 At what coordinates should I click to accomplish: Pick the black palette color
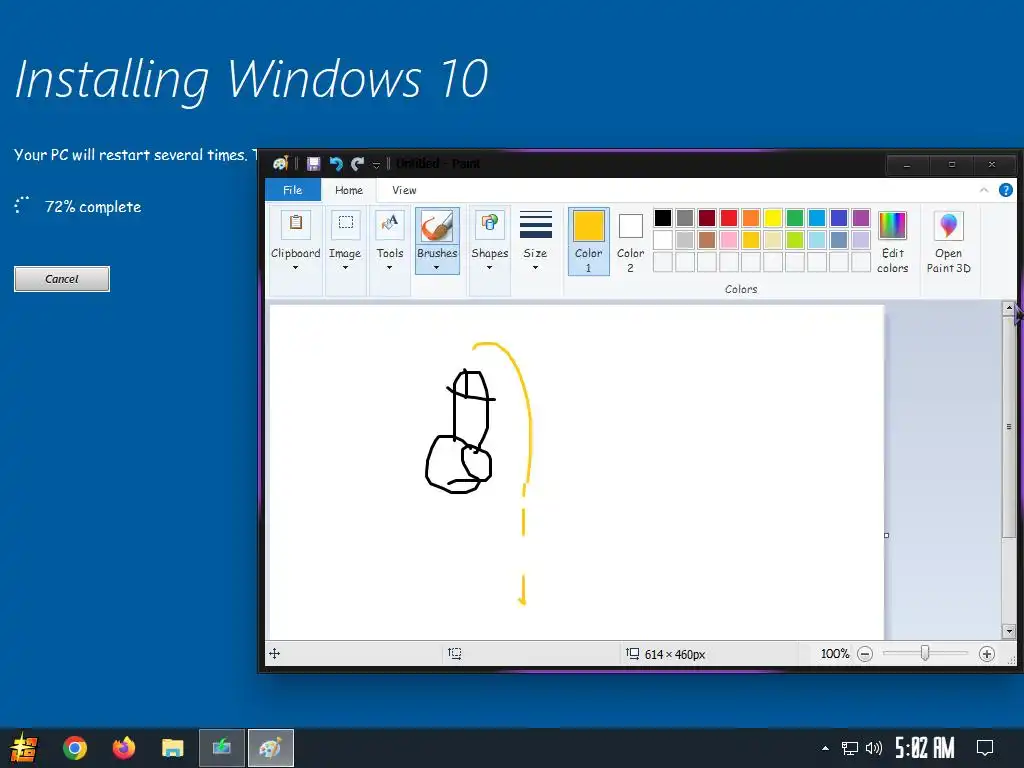click(663, 217)
